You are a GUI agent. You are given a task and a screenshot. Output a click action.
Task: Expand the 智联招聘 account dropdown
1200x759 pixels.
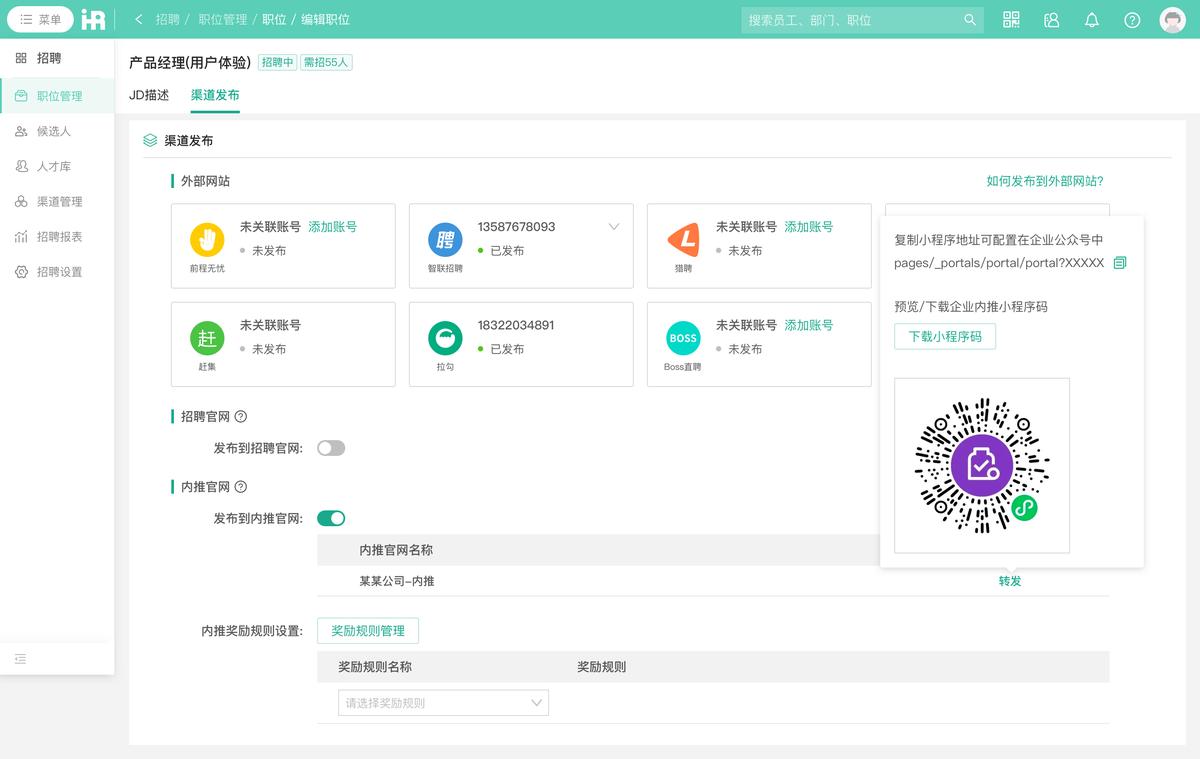click(x=613, y=227)
